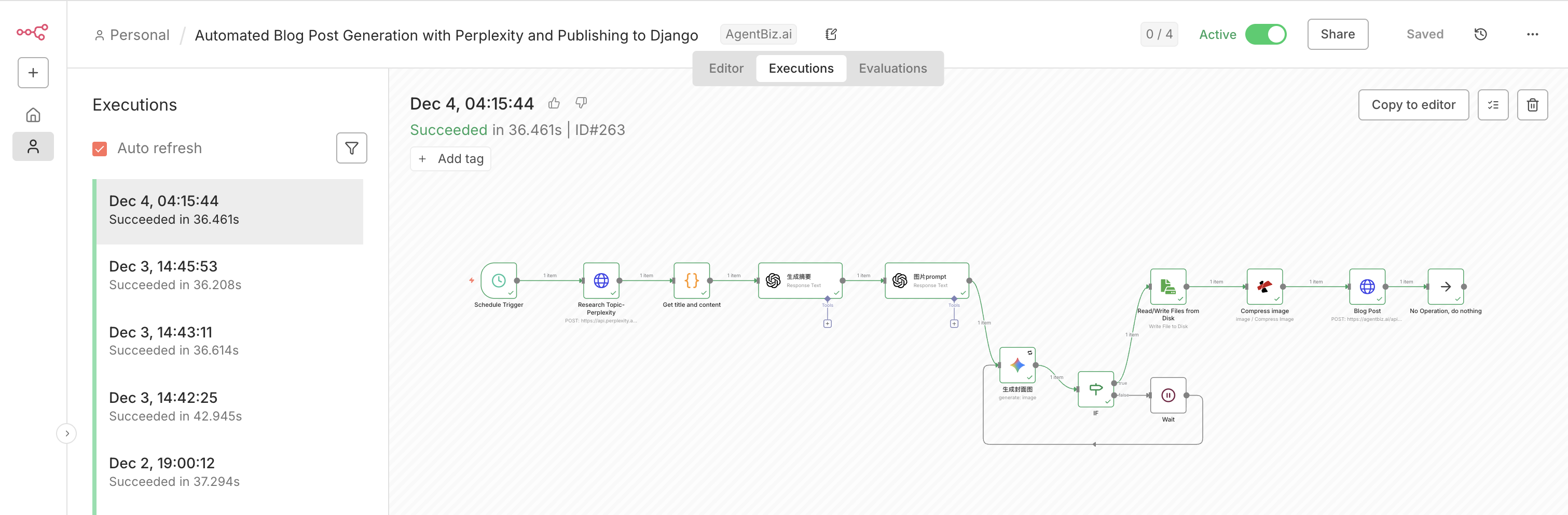
Task: Select the Compress image node
Action: tap(1263, 287)
